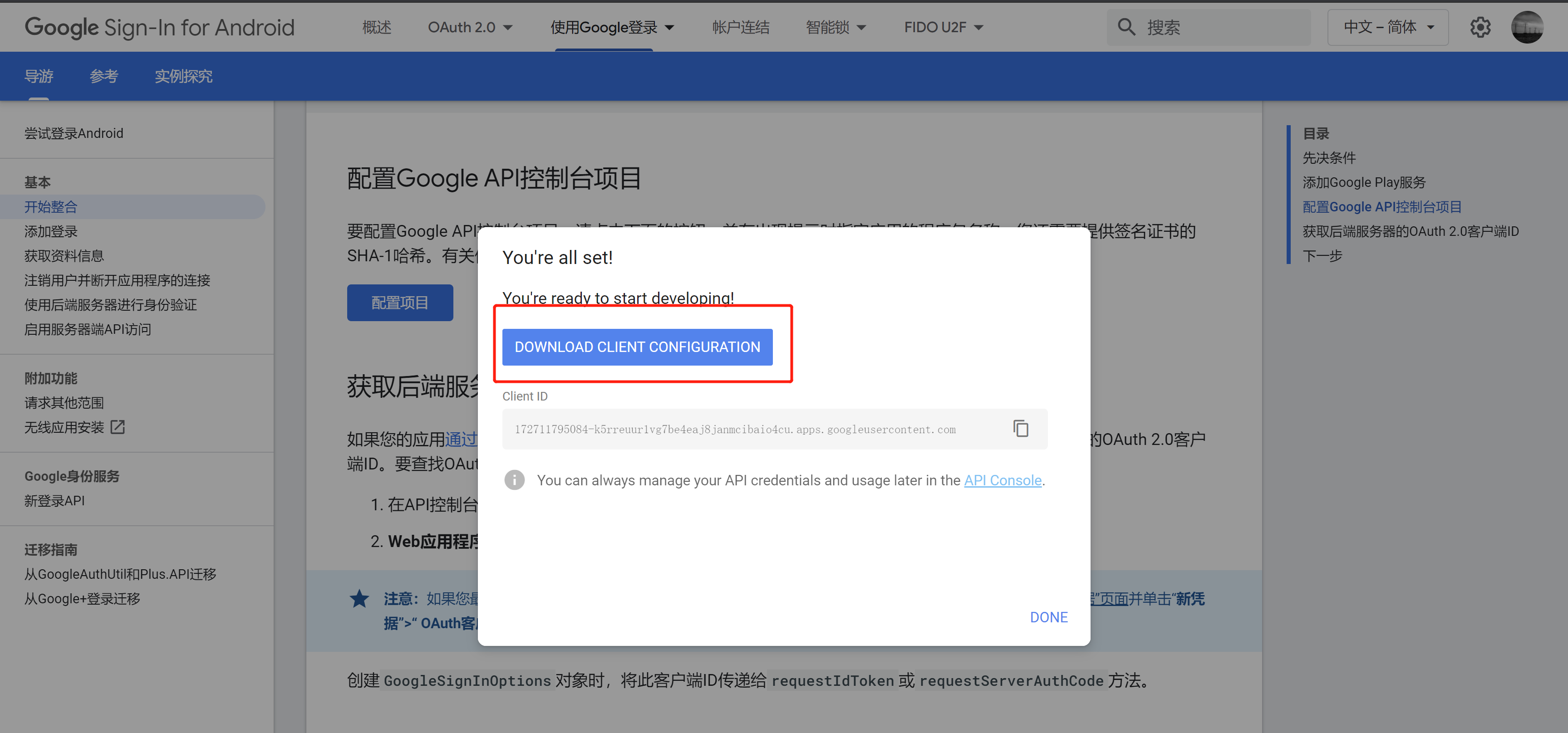Screen dimensions: 1568x733
Task: Switch to the 导游 tab
Action: point(39,76)
